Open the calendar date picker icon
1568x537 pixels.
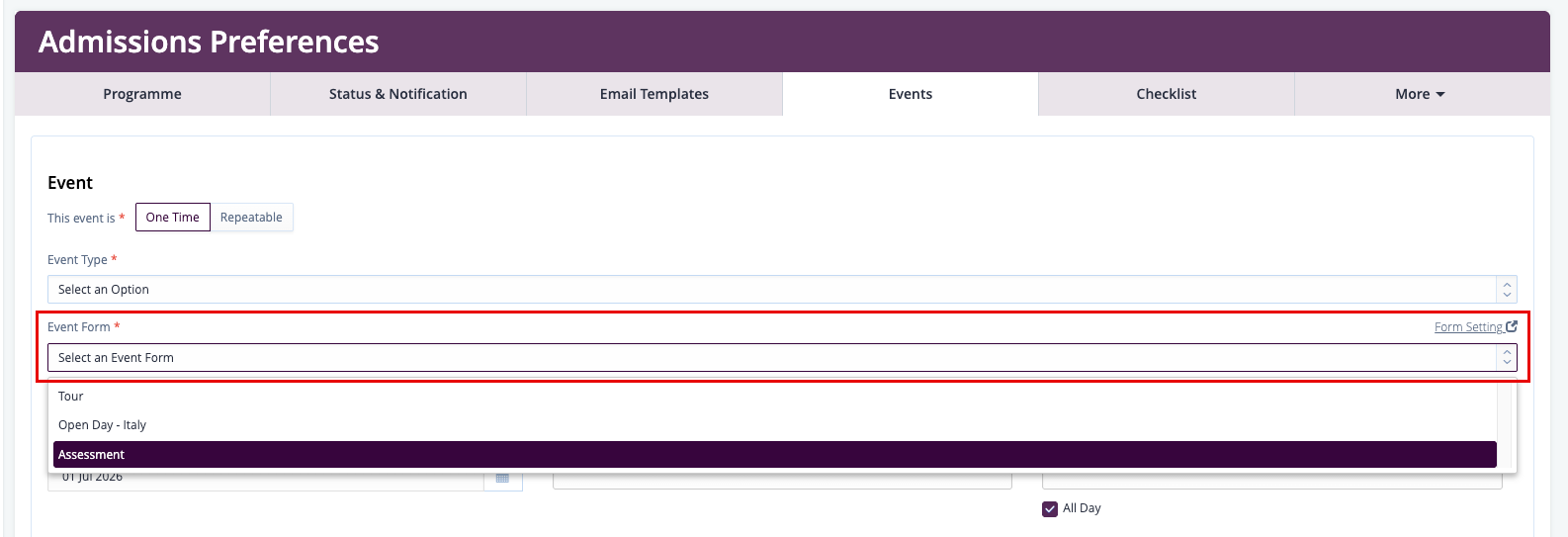(502, 479)
